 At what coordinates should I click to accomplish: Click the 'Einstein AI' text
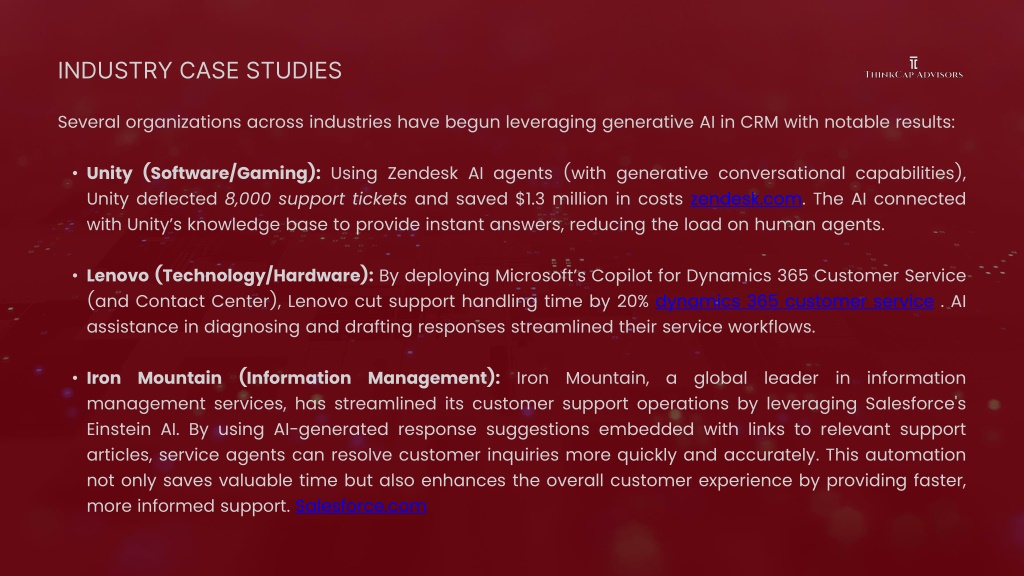pyautogui.click(x=133, y=429)
